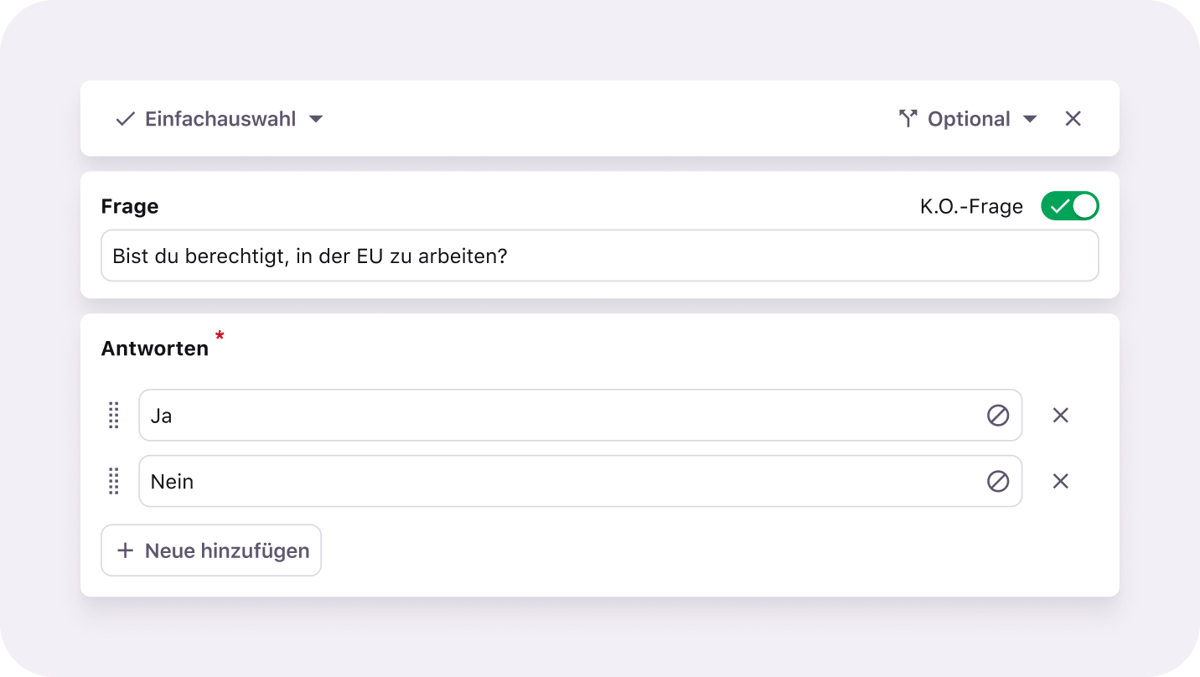Click the plus icon in Neue hinzufügen

[x=125, y=550]
